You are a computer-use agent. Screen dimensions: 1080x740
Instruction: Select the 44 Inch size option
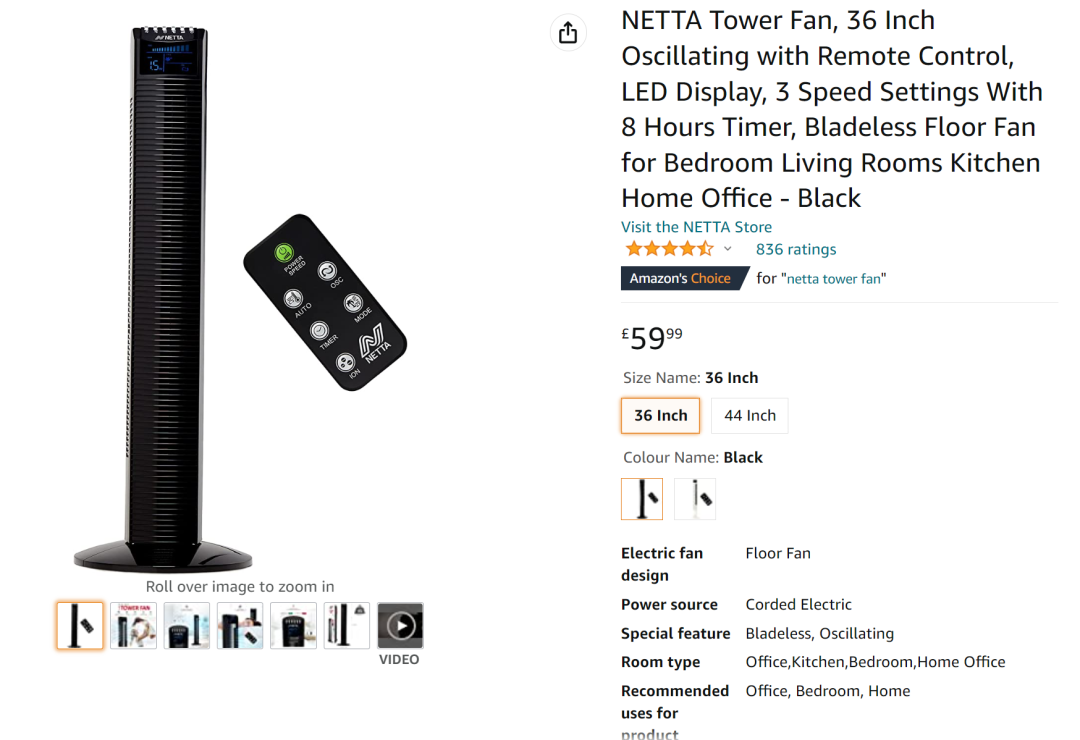point(749,416)
